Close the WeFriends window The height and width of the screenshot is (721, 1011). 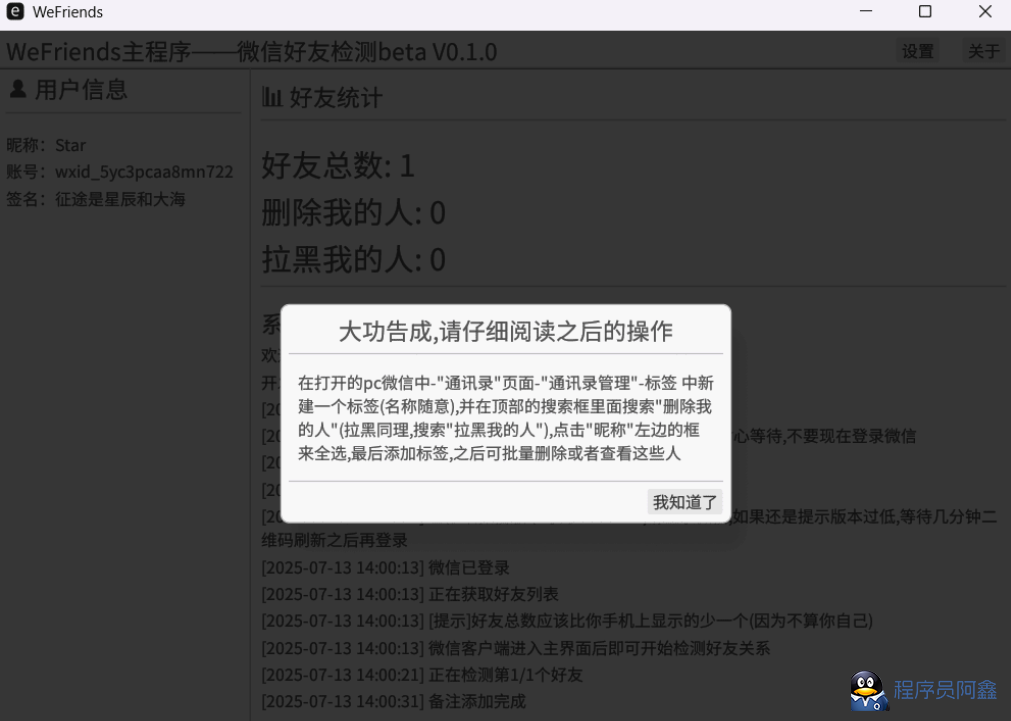985,12
